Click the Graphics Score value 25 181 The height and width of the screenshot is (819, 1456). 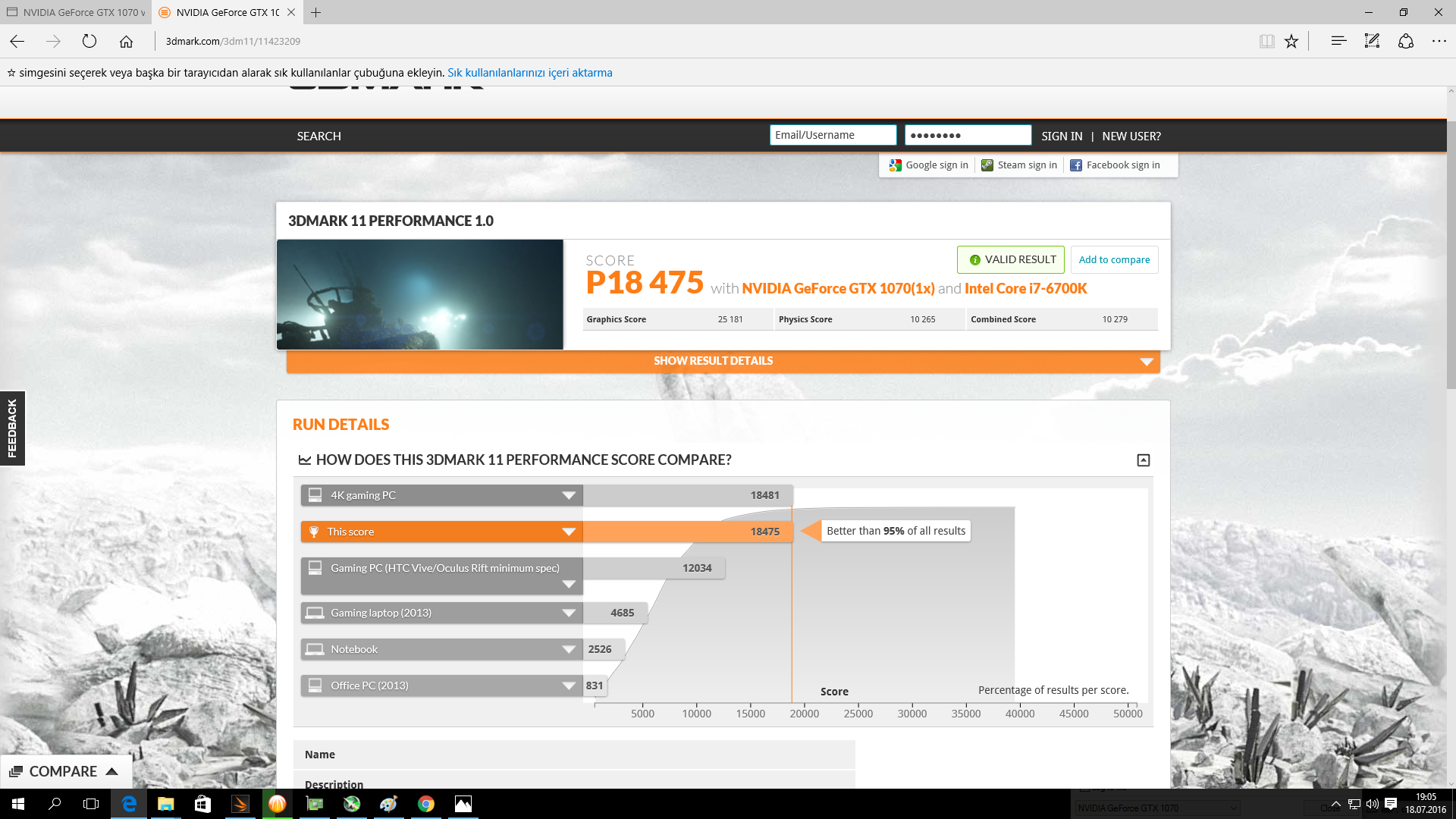730,319
